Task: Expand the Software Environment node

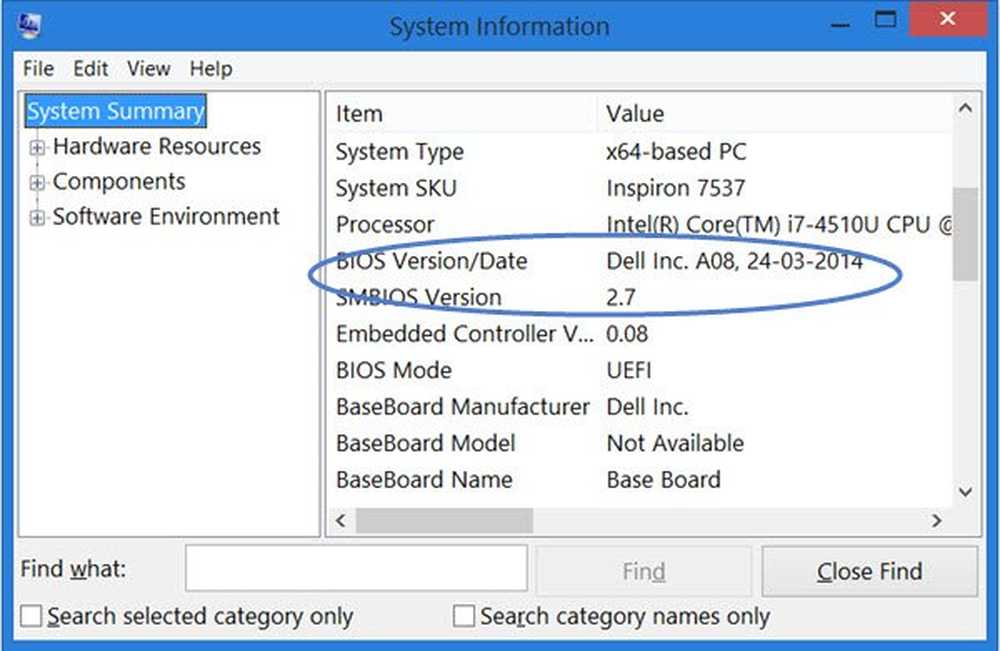Action: pos(38,218)
